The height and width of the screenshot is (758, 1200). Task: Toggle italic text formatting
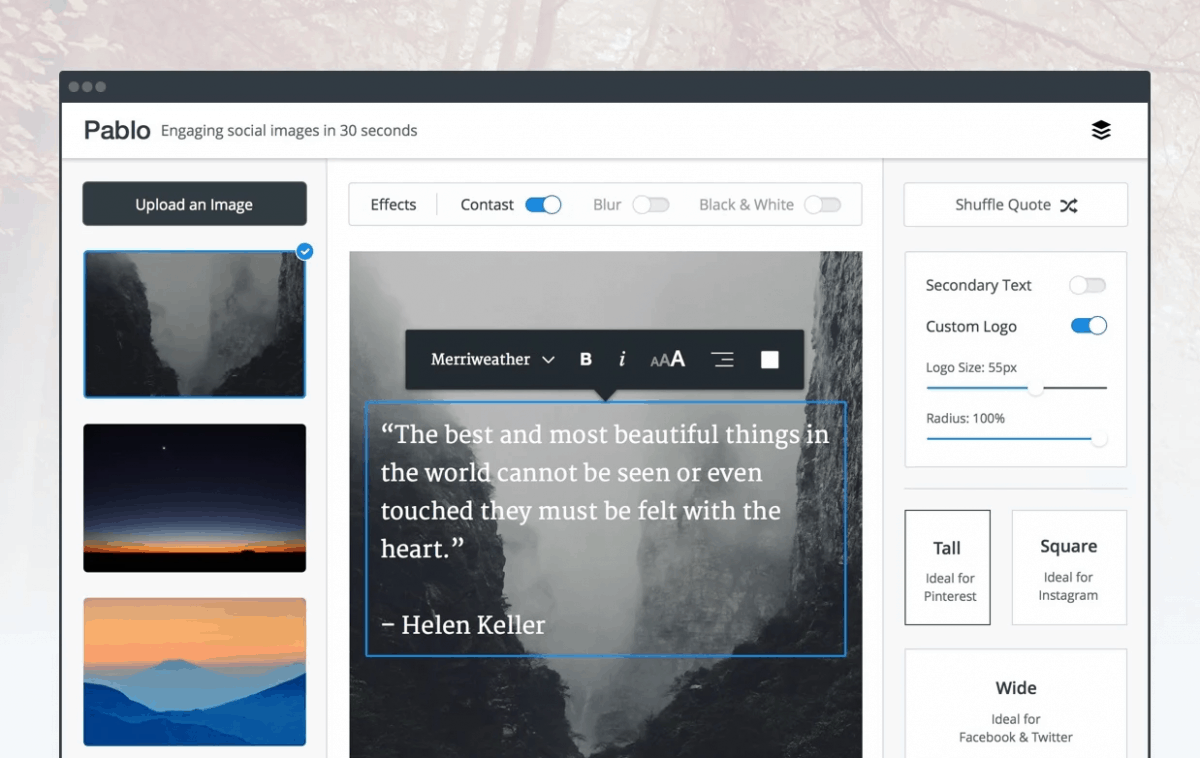pyautogui.click(x=622, y=359)
